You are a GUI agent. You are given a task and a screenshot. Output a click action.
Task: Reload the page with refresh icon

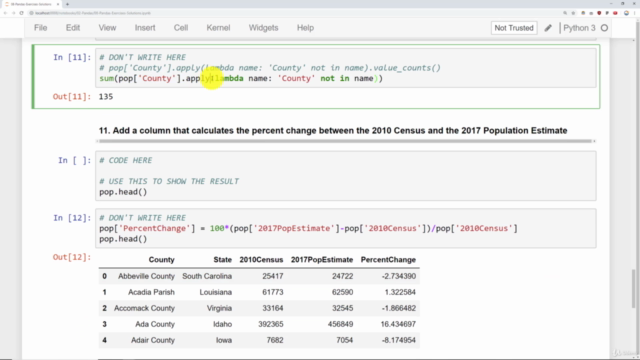coord(21,13)
